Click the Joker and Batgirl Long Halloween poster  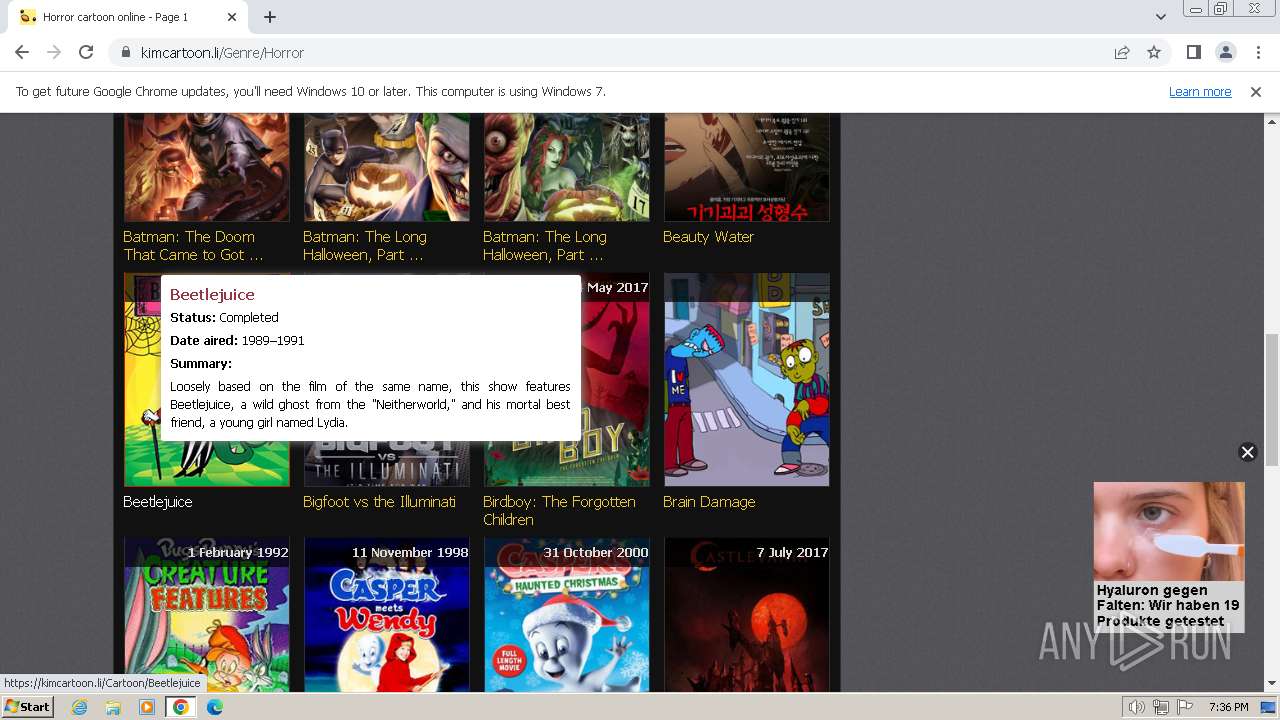point(386,167)
